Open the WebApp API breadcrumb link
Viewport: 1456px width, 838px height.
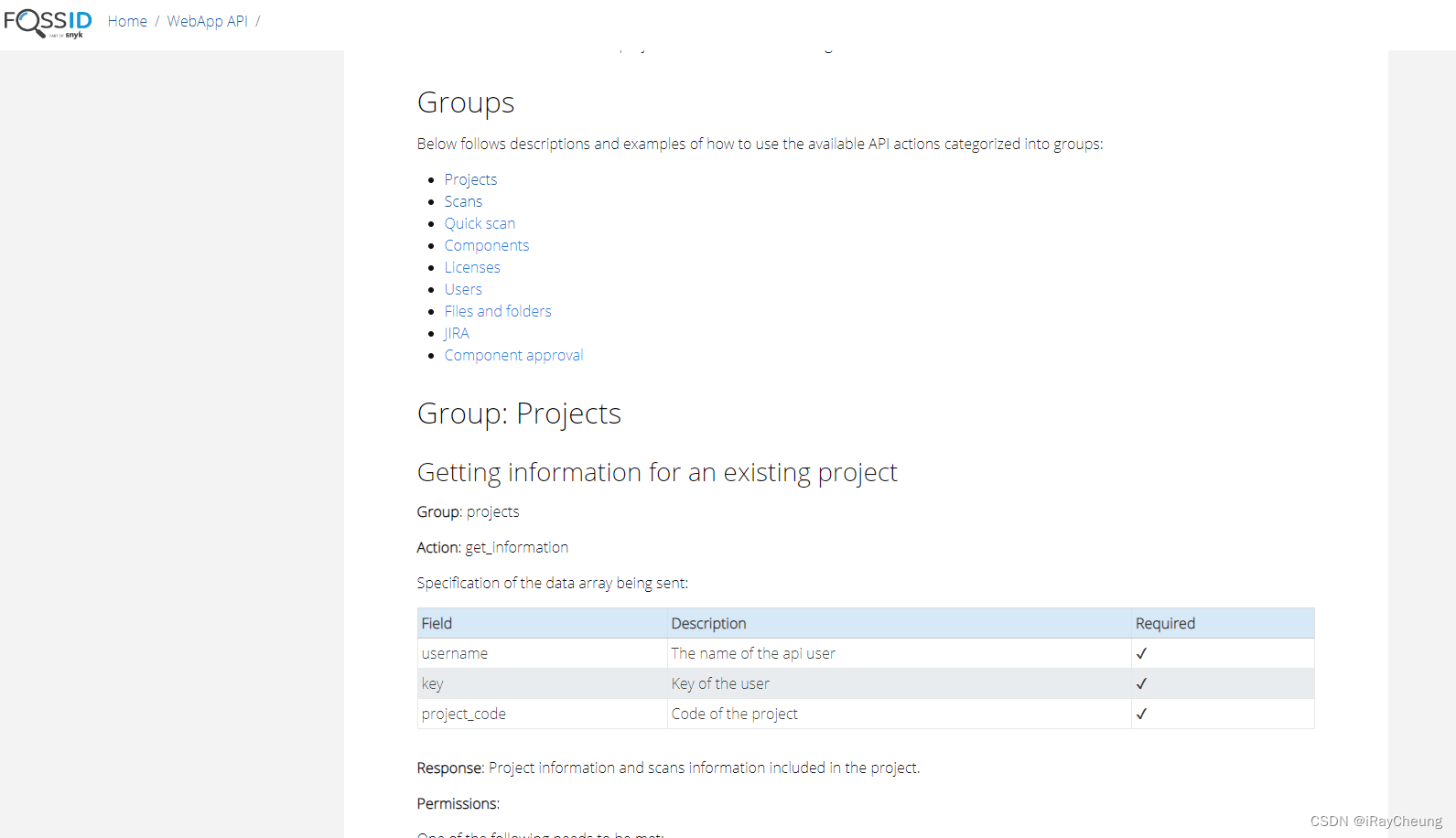click(207, 21)
